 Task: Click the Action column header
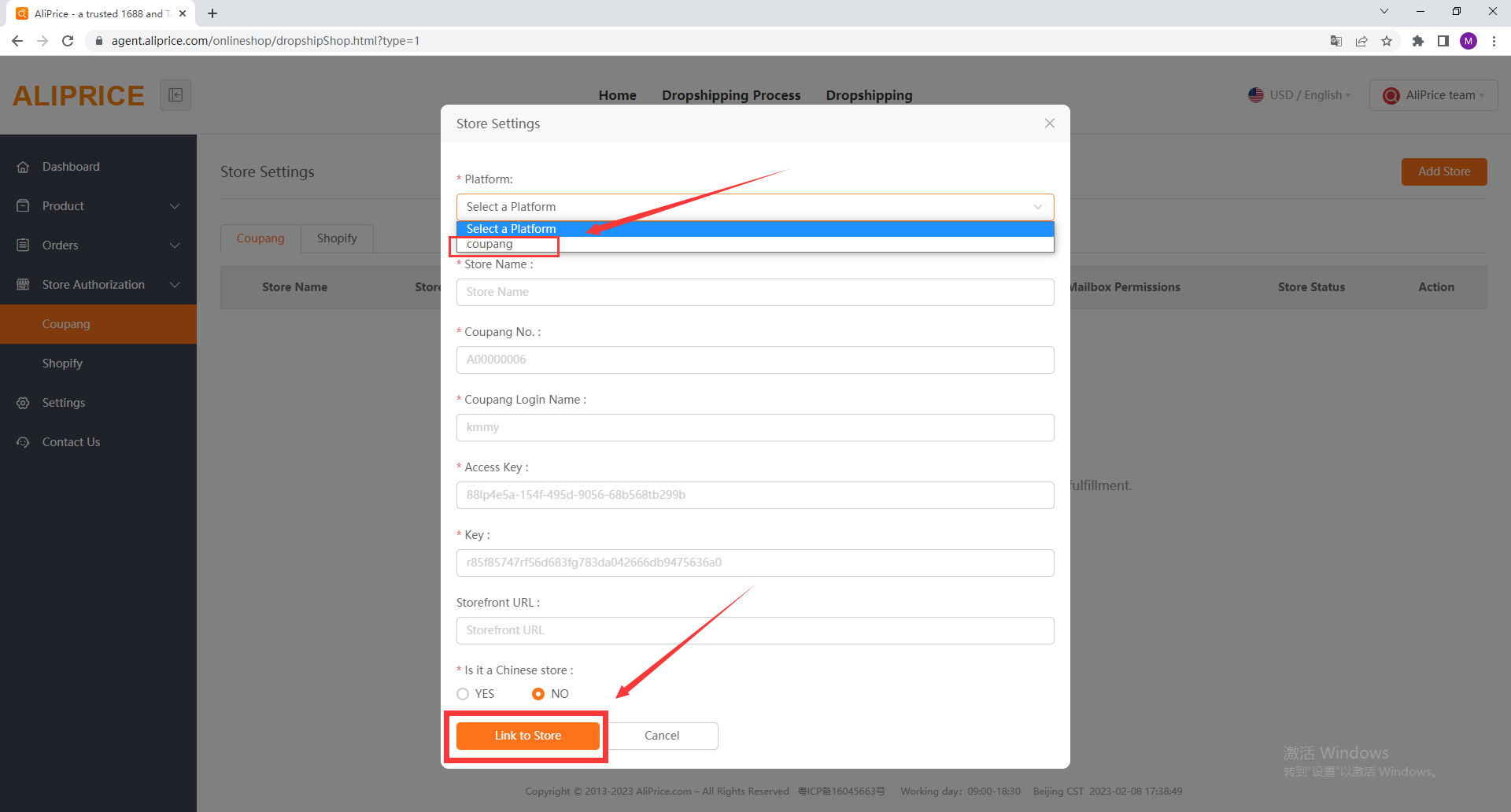(x=1436, y=287)
